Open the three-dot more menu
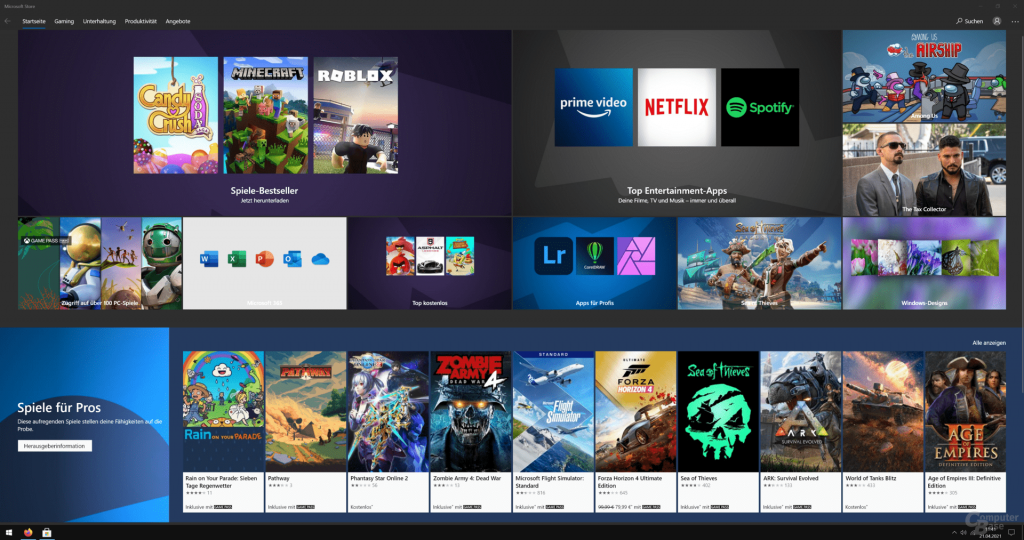The image size is (1024, 540). (x=1015, y=21)
